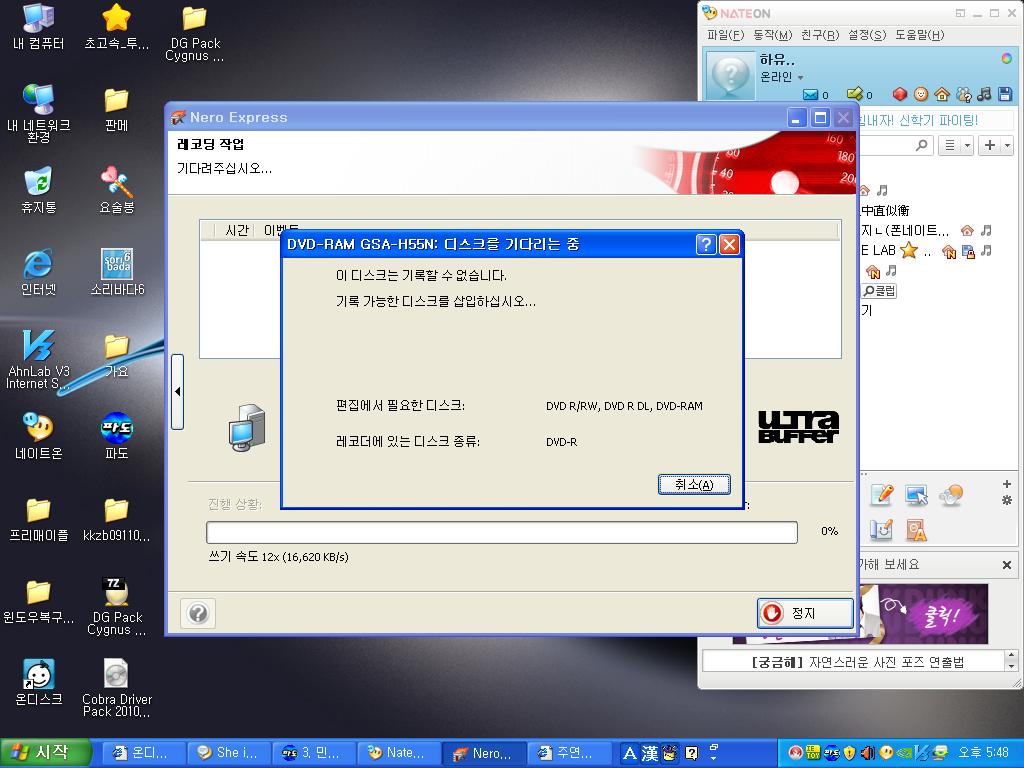Click the 클럽 search button in NateOn list
This screenshot has height=768, width=1024.
(x=879, y=291)
